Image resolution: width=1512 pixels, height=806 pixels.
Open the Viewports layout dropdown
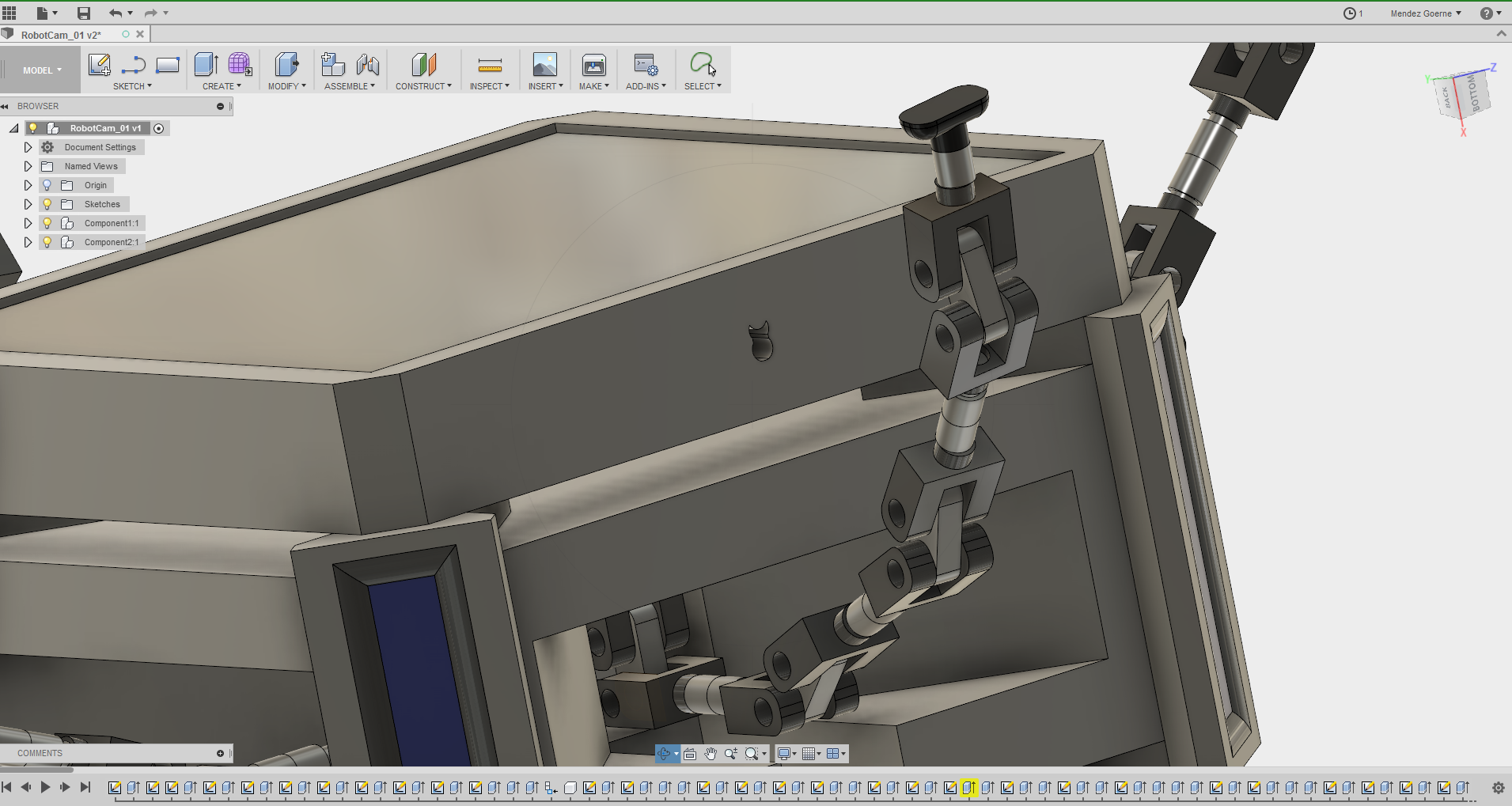(836, 754)
